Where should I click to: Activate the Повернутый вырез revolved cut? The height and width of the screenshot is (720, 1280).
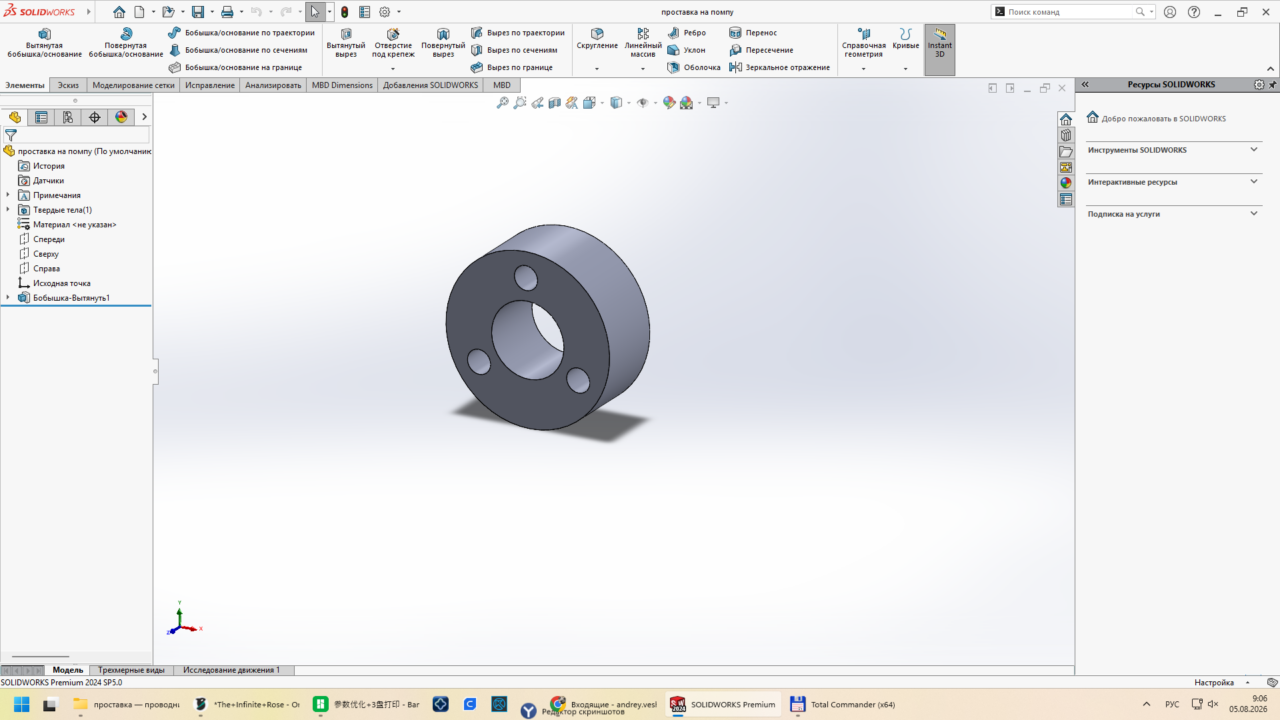coord(443,43)
